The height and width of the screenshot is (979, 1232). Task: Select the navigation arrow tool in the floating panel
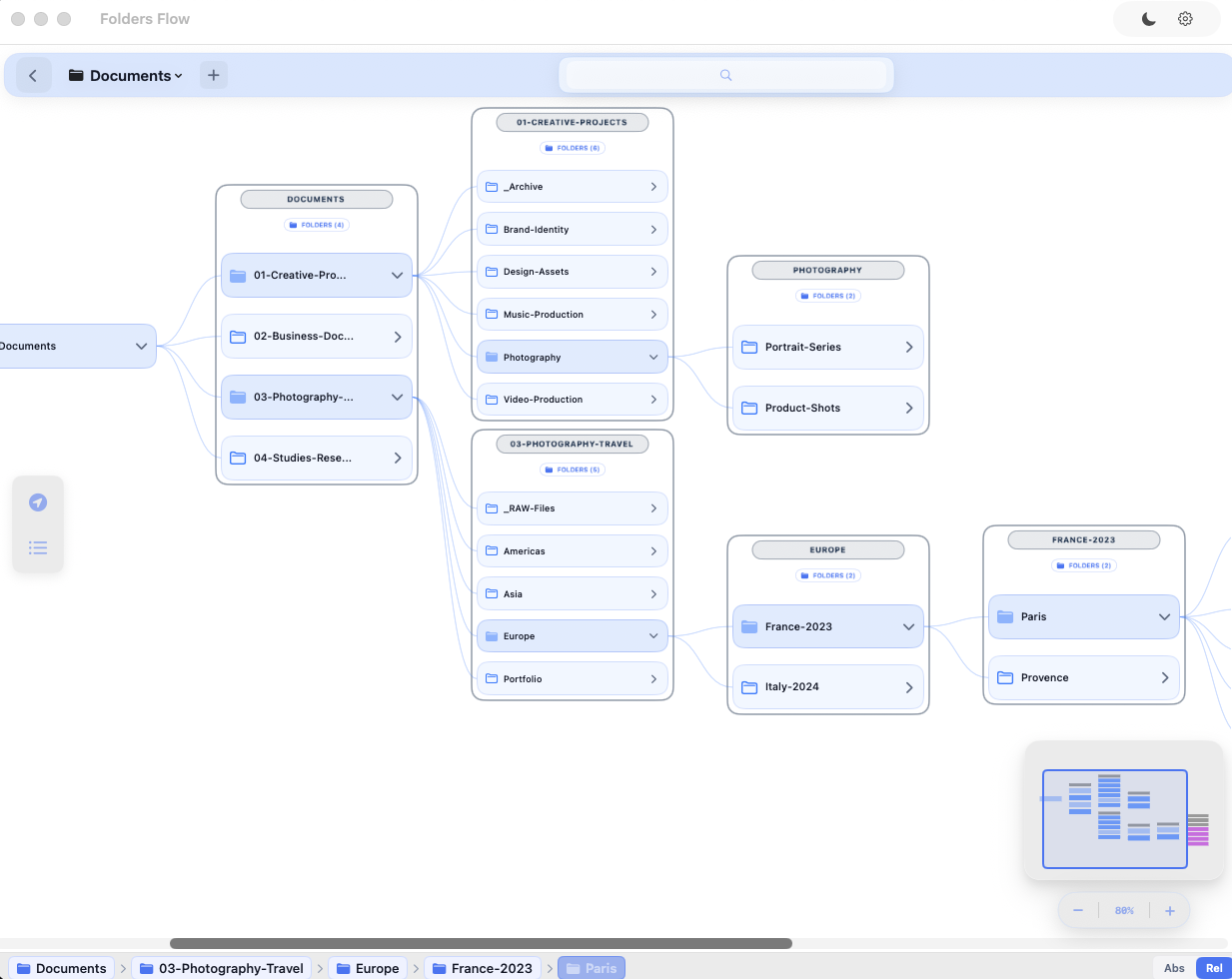[38, 501]
